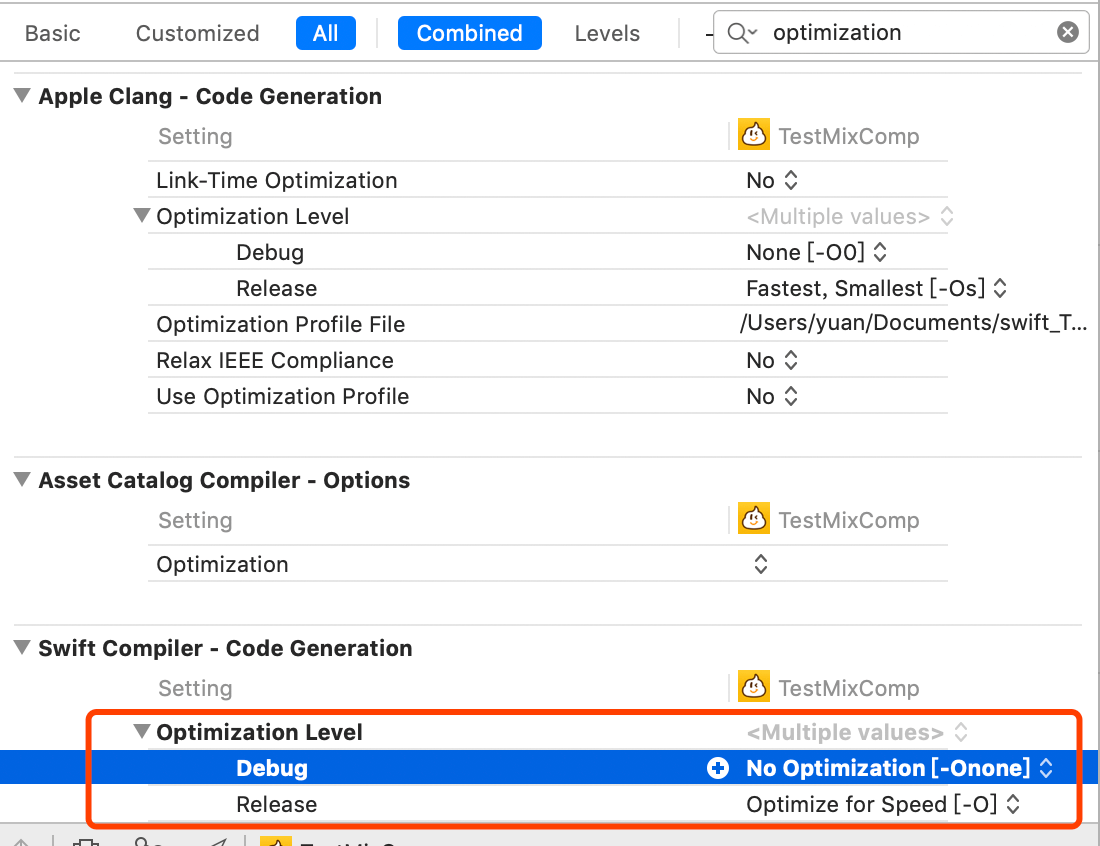
Task: Switch to Levels view
Action: click(607, 33)
